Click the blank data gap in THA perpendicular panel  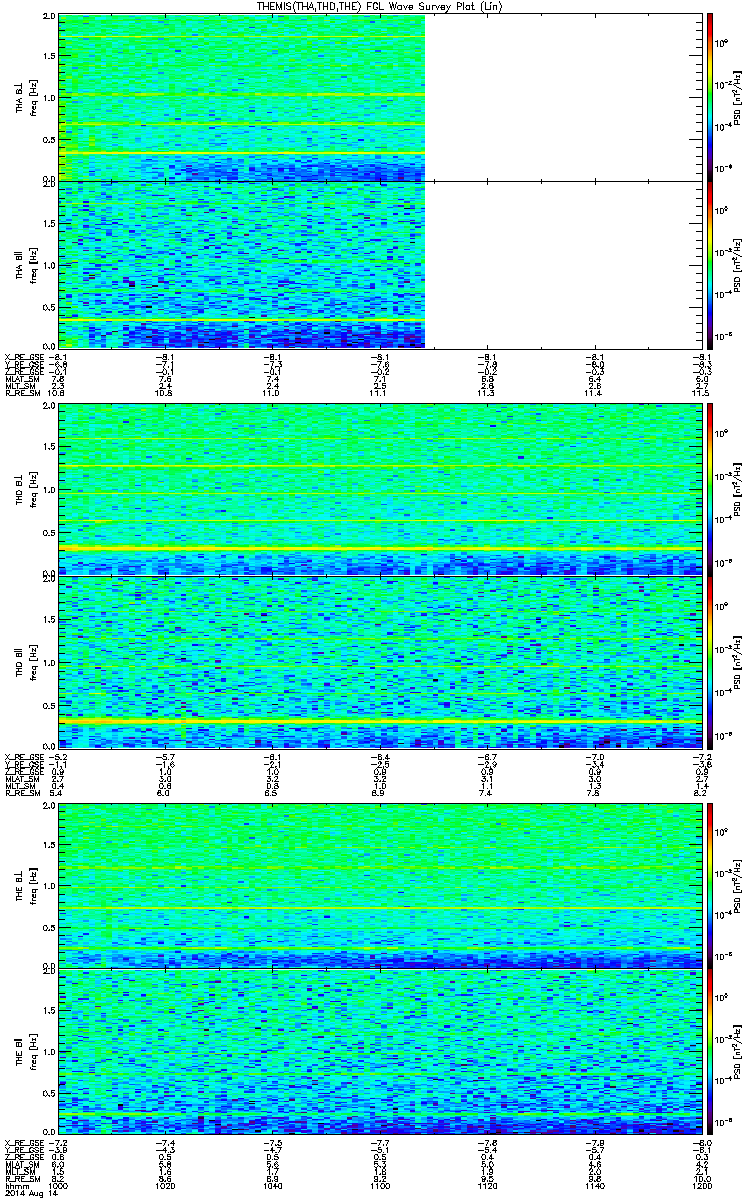click(562, 97)
